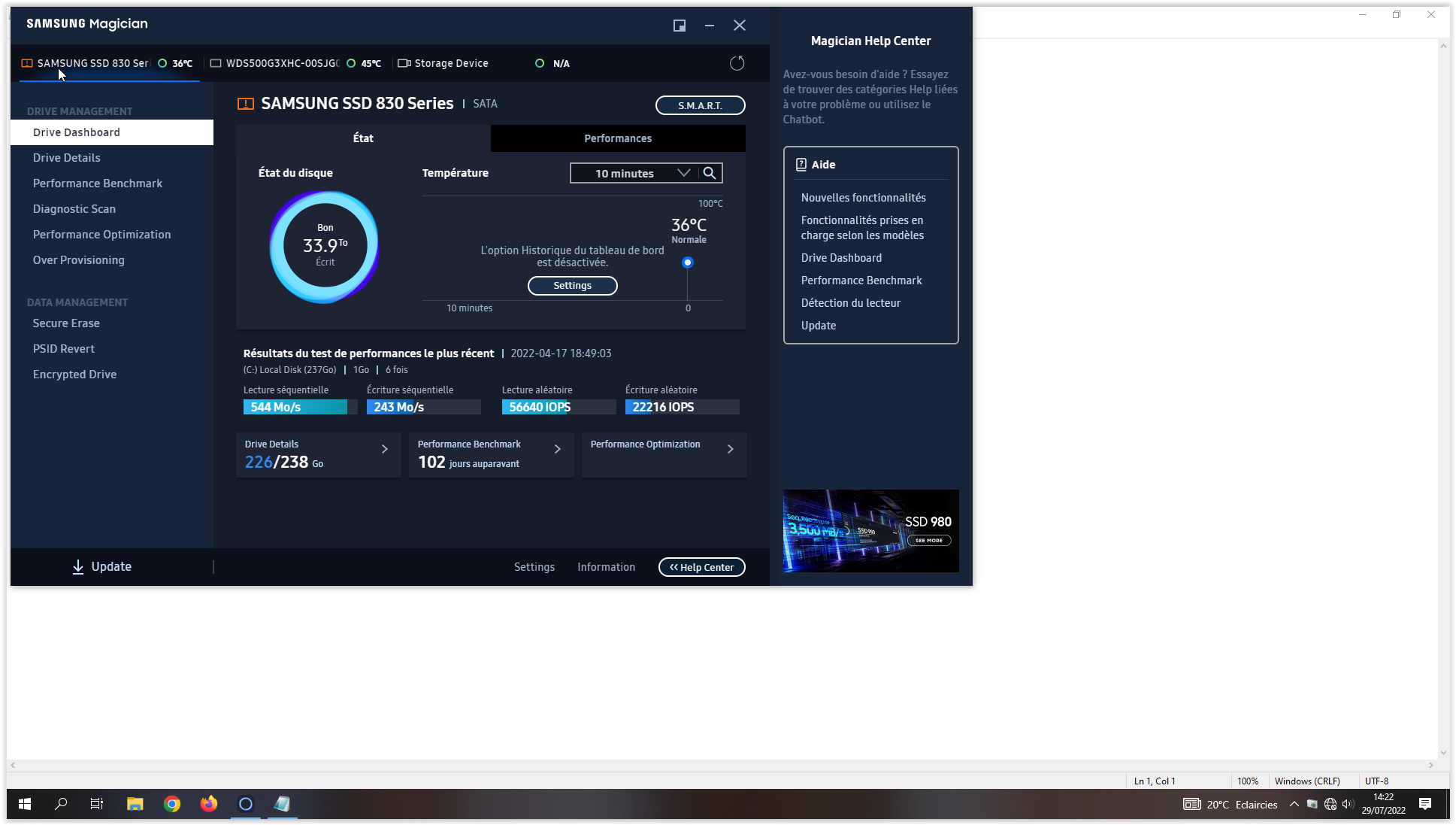Click the volume speaker tray icon
The width and height of the screenshot is (1456, 825).
coord(1348,804)
